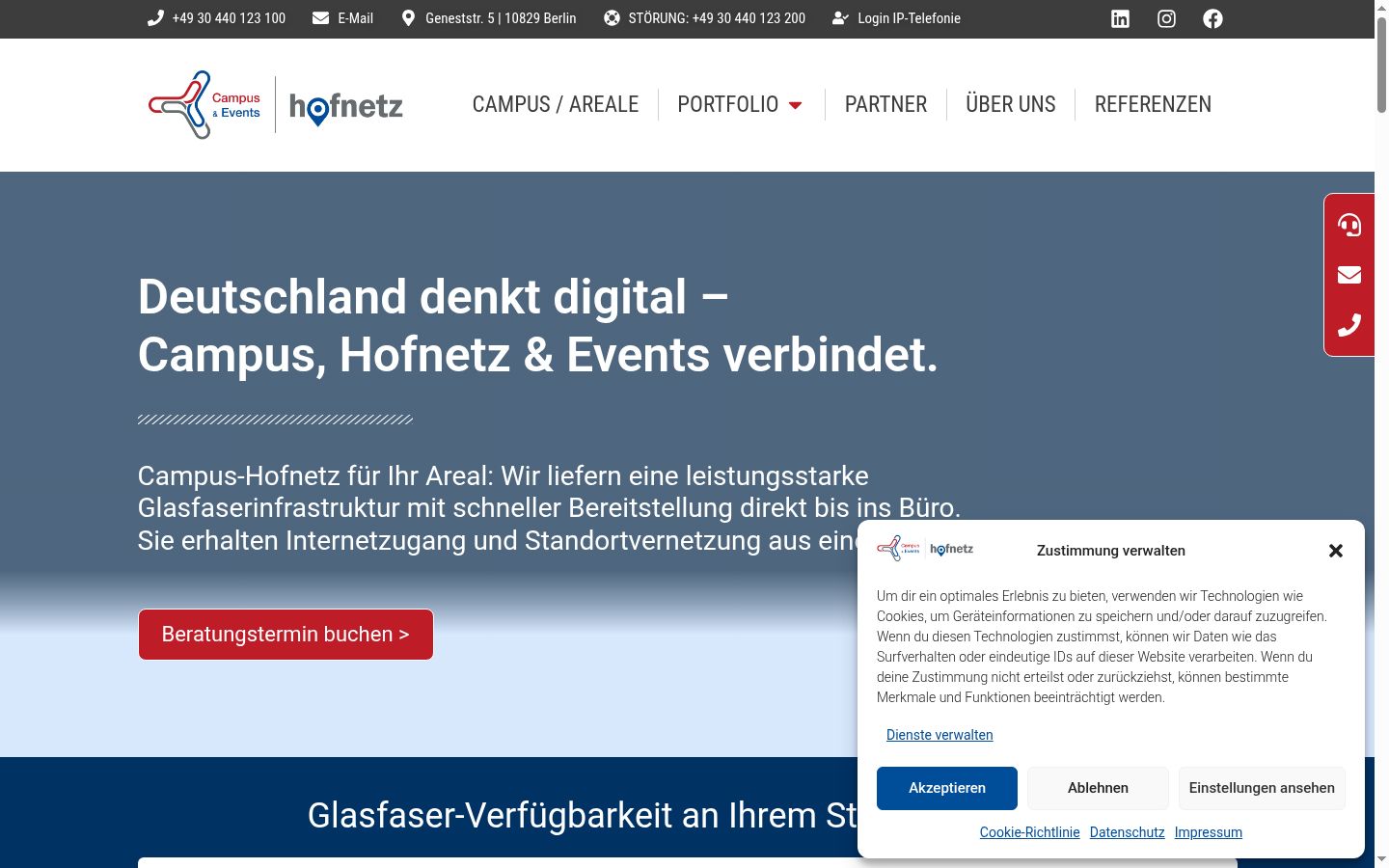Click the page vertical scrollbar thumb
This screenshot has width=1389, height=868.
pyautogui.click(x=1381, y=64)
